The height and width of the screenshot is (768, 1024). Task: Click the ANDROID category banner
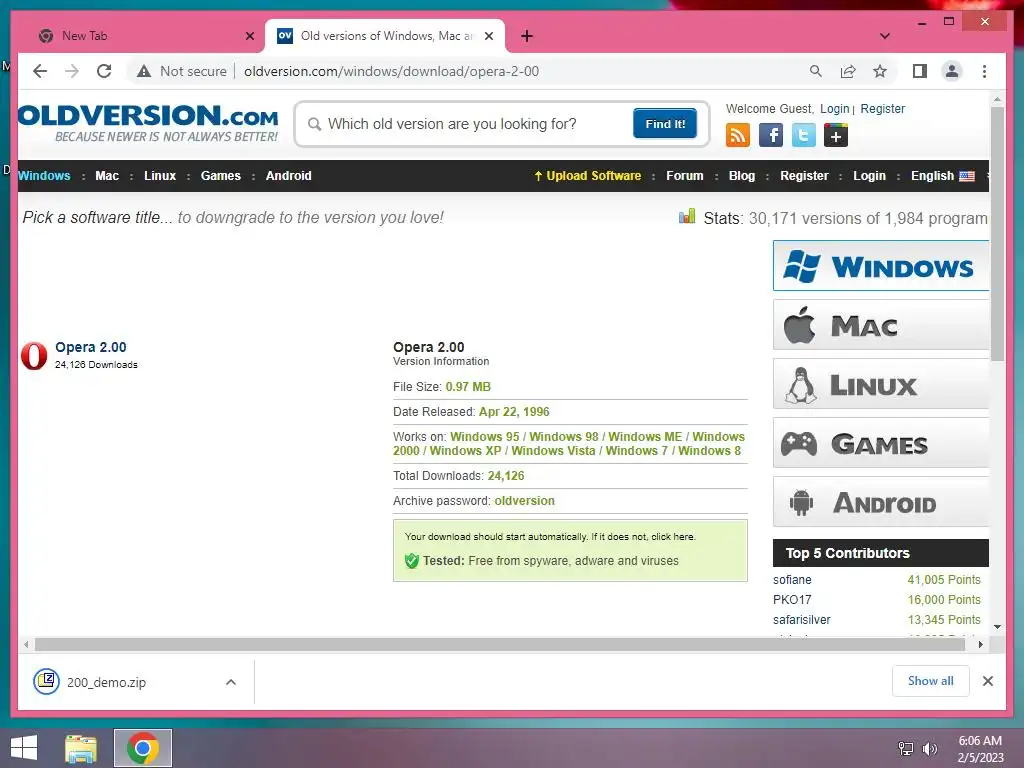point(881,502)
